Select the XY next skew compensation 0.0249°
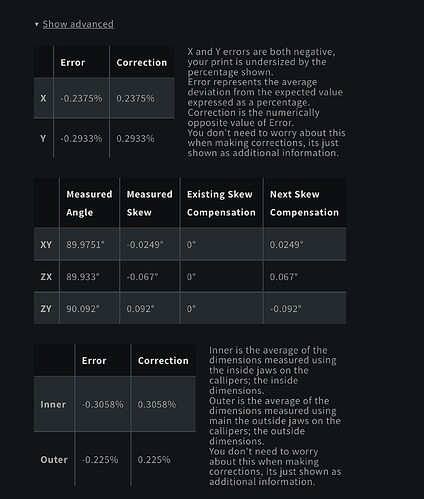424x499 pixels. [x=286, y=245]
